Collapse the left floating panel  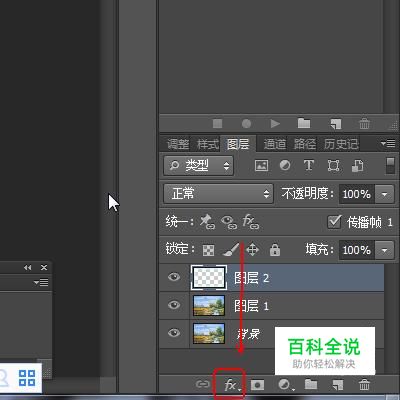pyautogui.click(x=28, y=267)
